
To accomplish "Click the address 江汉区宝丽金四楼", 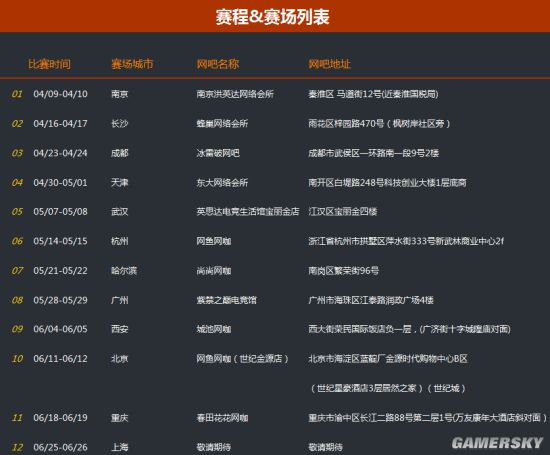I will 343,212.
